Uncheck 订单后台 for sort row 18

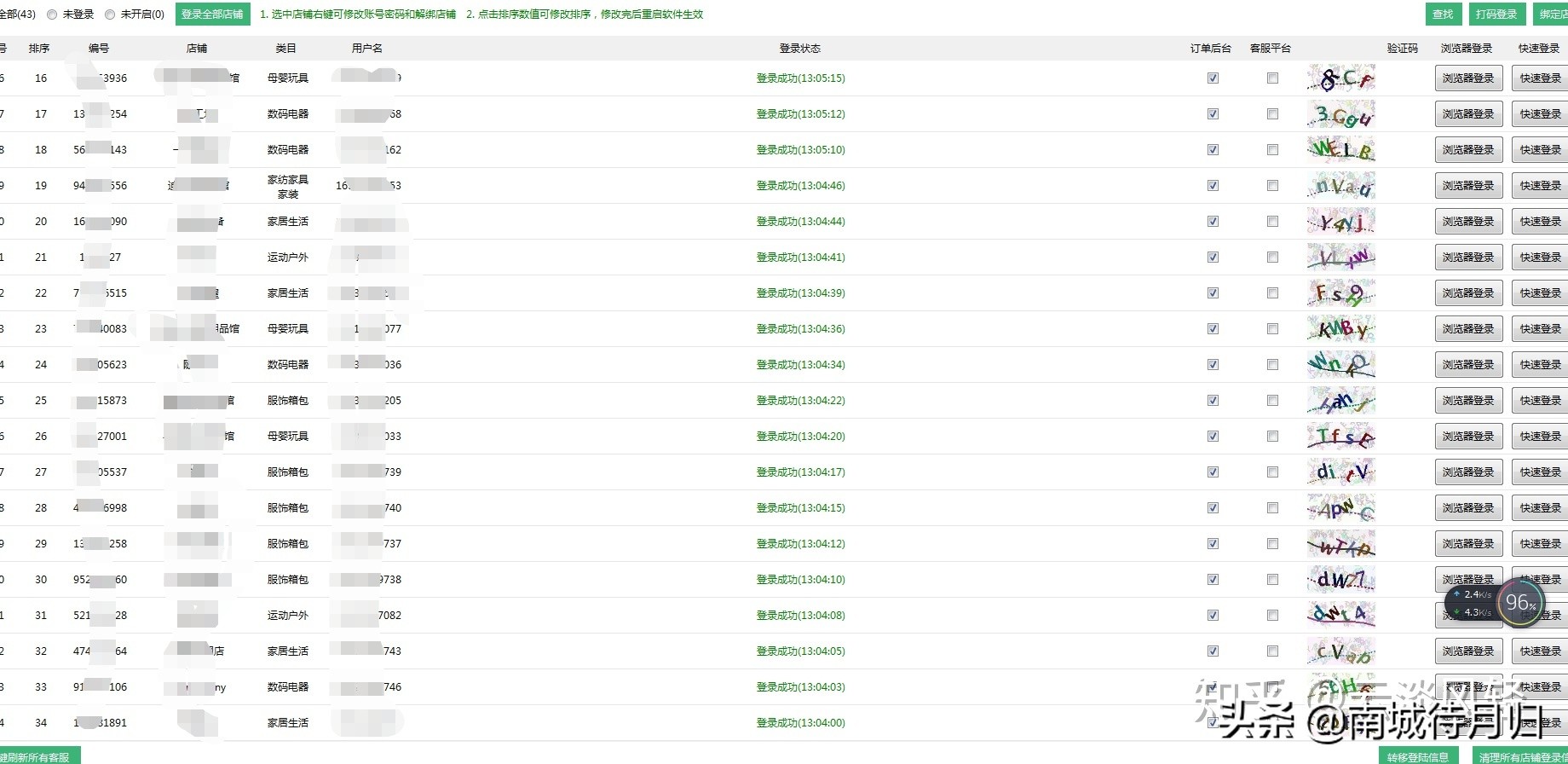click(x=1213, y=150)
